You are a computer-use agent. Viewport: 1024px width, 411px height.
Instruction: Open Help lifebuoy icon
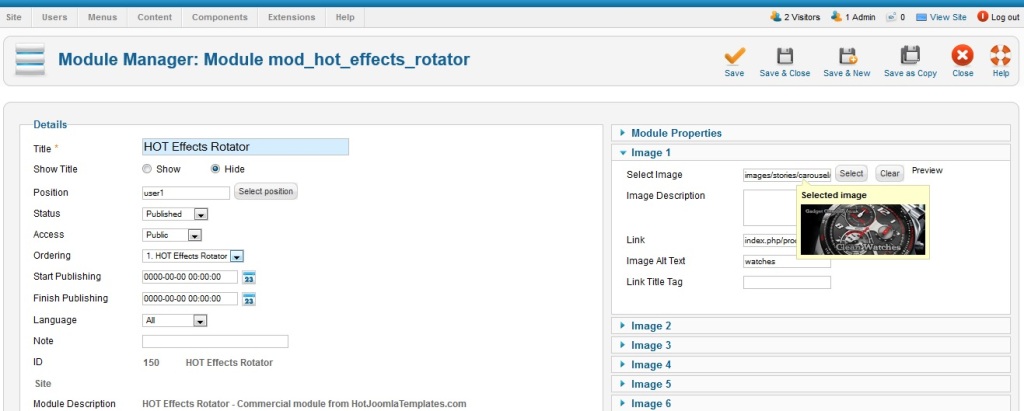point(1000,56)
